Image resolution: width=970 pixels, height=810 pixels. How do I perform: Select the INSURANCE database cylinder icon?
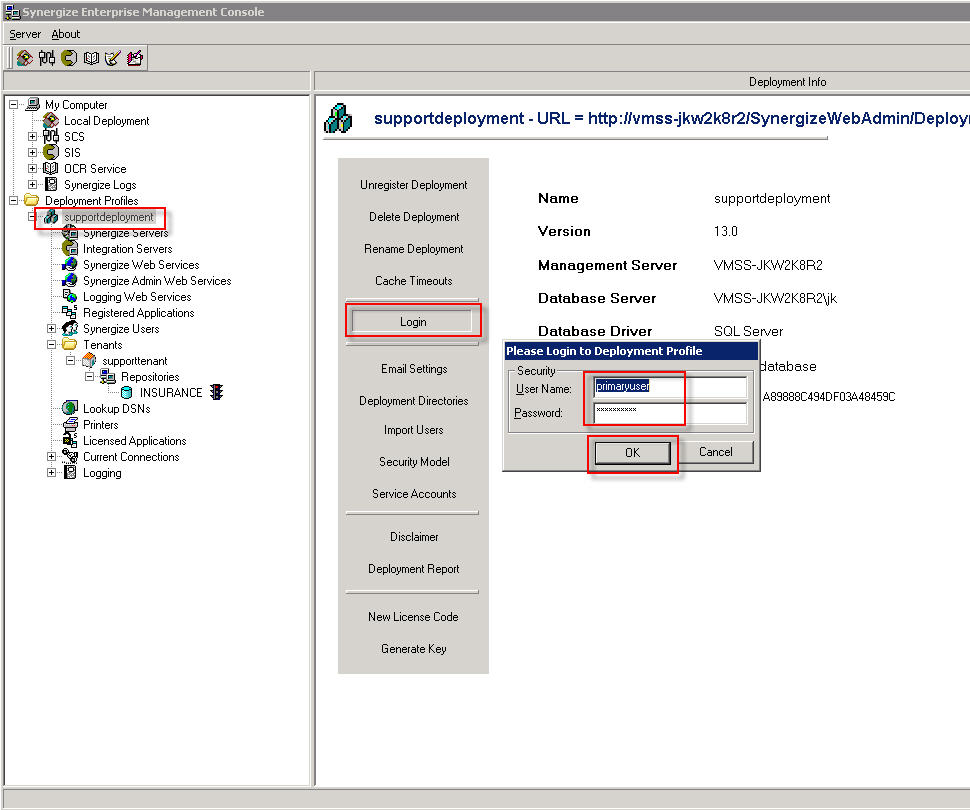click(x=127, y=392)
